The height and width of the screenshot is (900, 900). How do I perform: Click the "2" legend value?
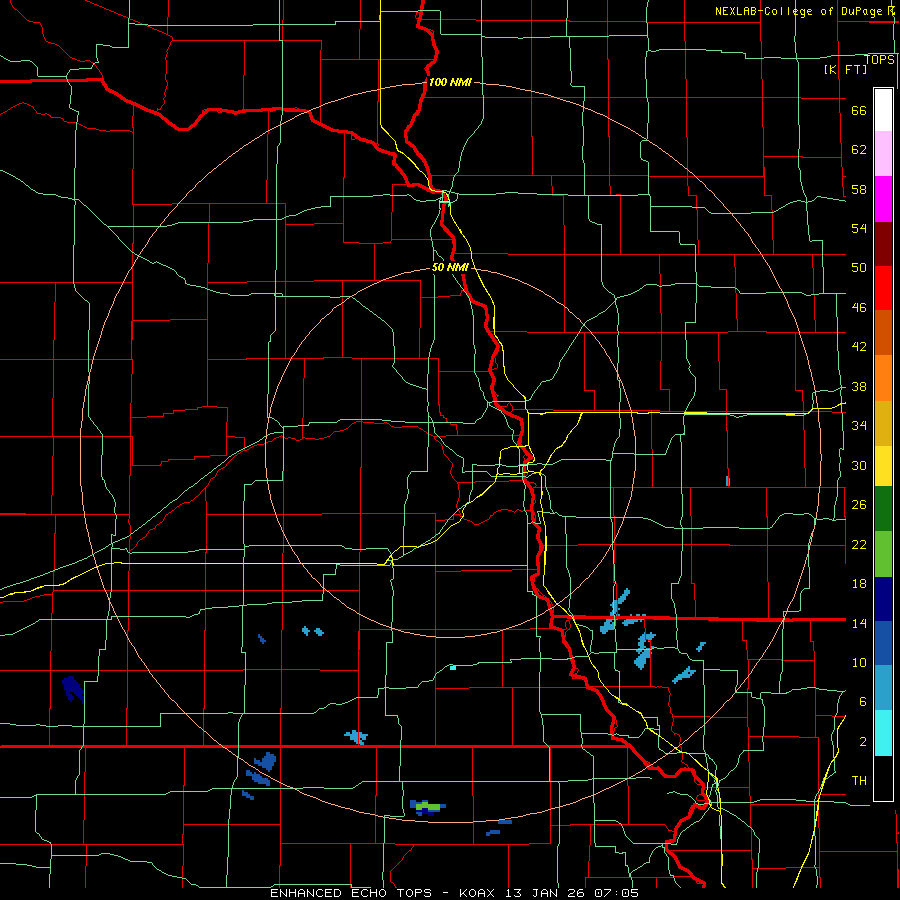coord(863,742)
